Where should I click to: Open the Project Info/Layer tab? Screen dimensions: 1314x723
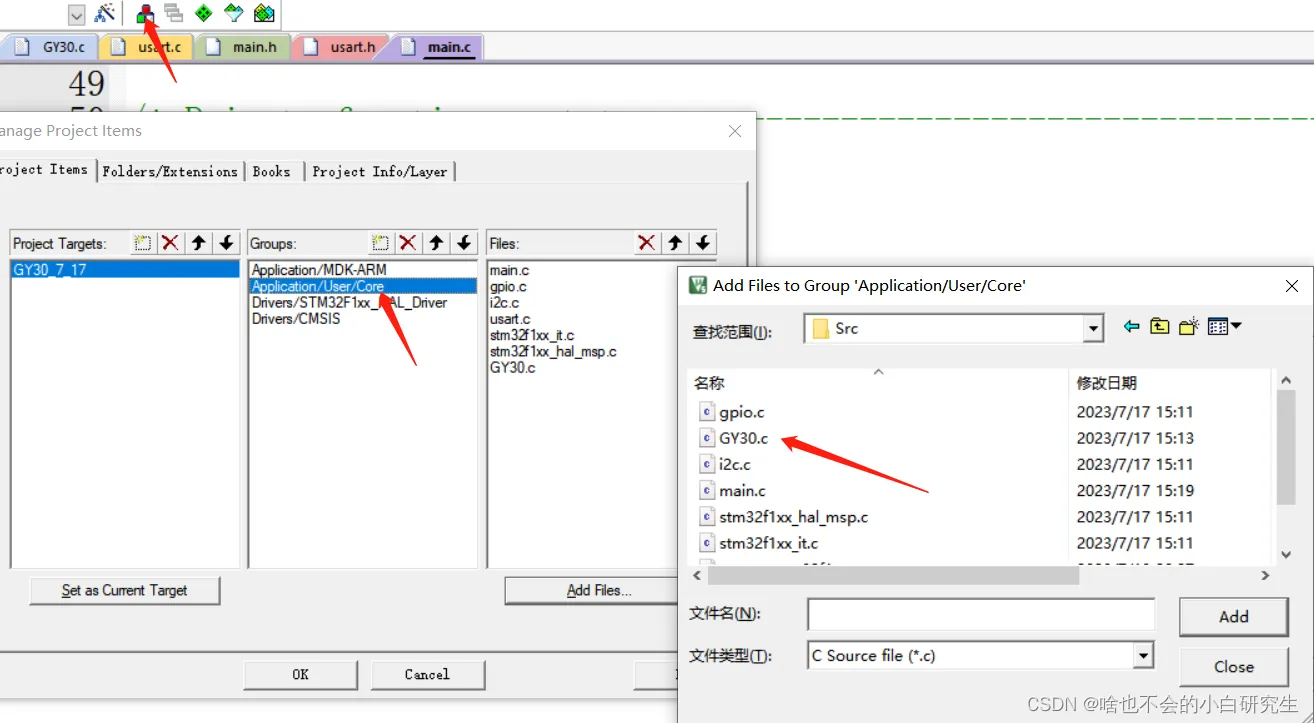click(x=380, y=172)
